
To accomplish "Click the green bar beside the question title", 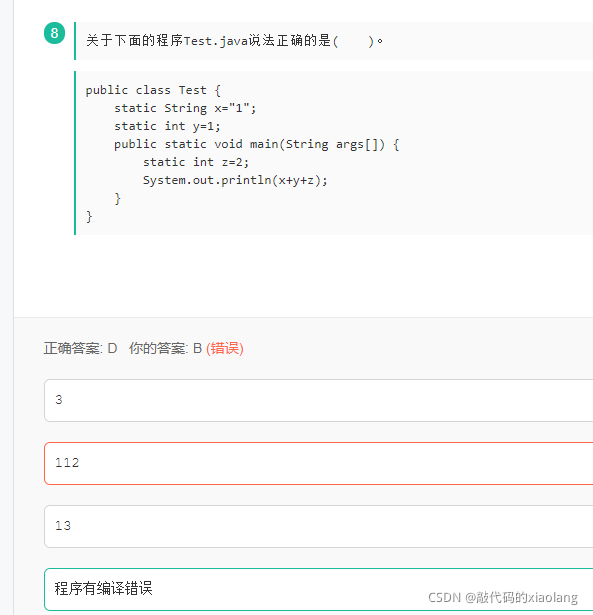I will pos(75,41).
